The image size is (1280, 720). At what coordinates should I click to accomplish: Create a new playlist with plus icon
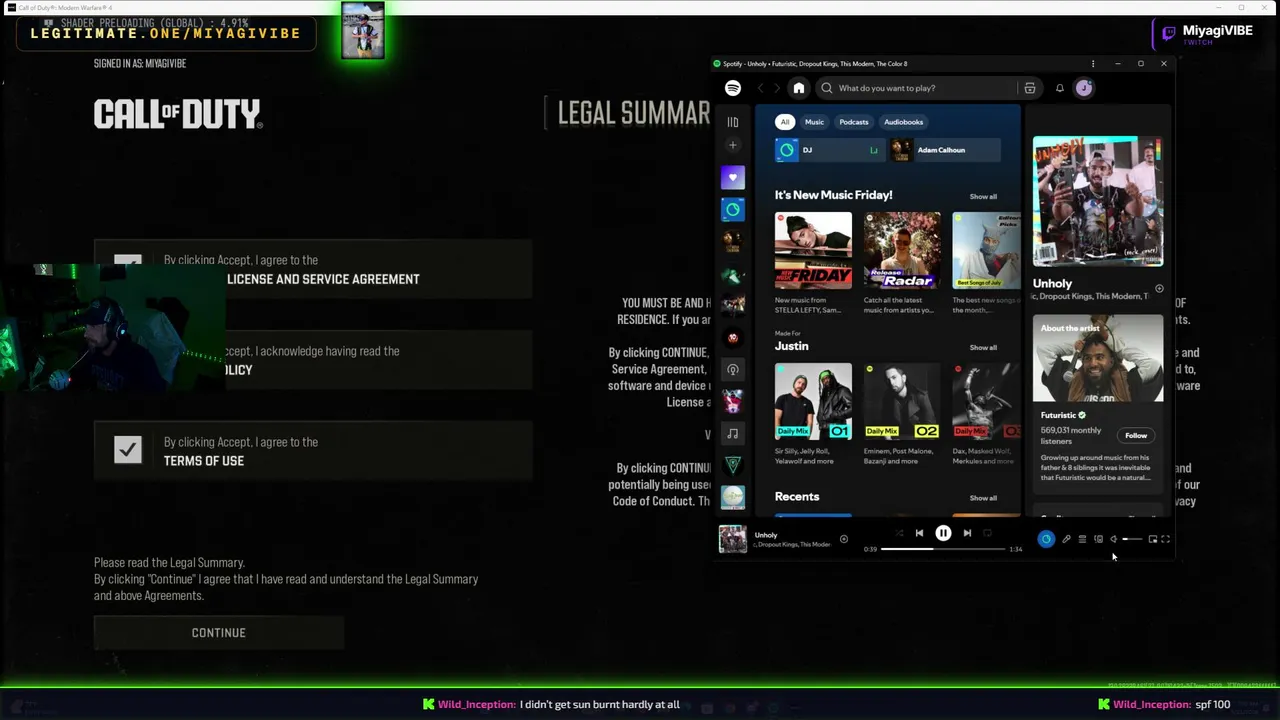point(733,145)
